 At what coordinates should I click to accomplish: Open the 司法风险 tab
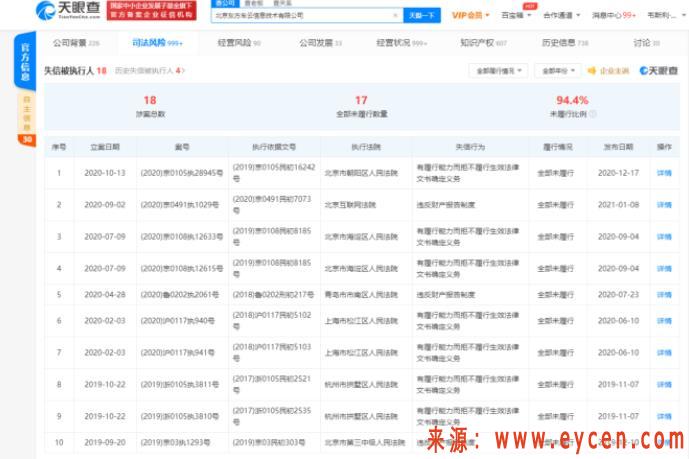[157, 43]
